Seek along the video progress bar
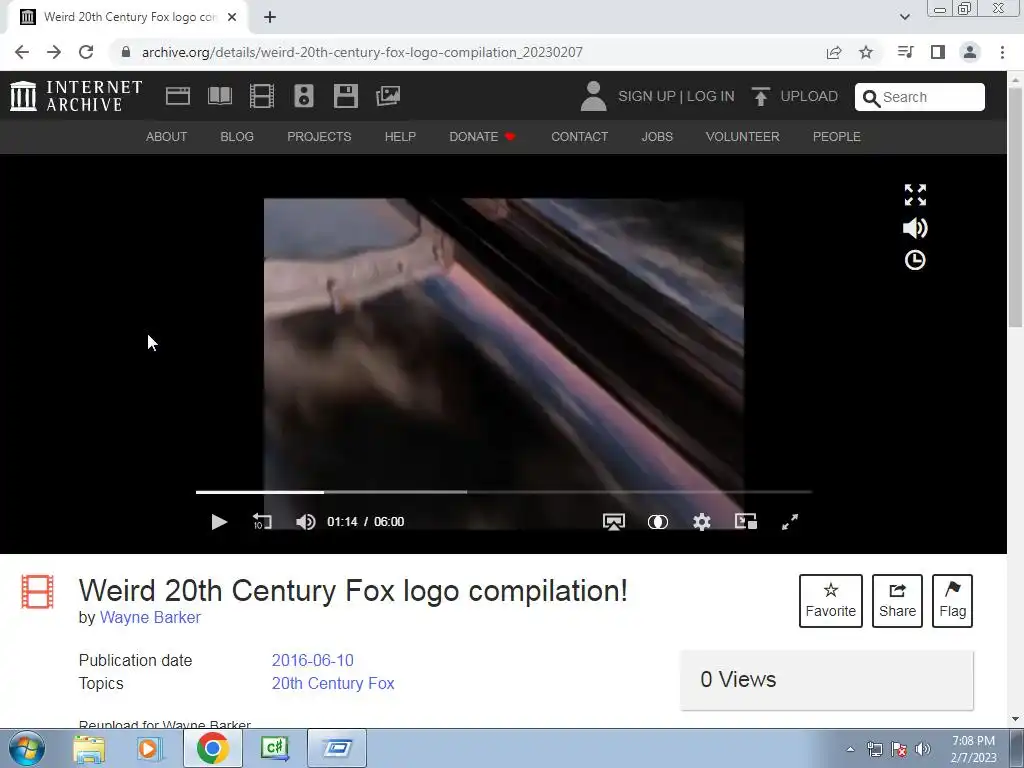The image size is (1024, 768). click(x=504, y=492)
